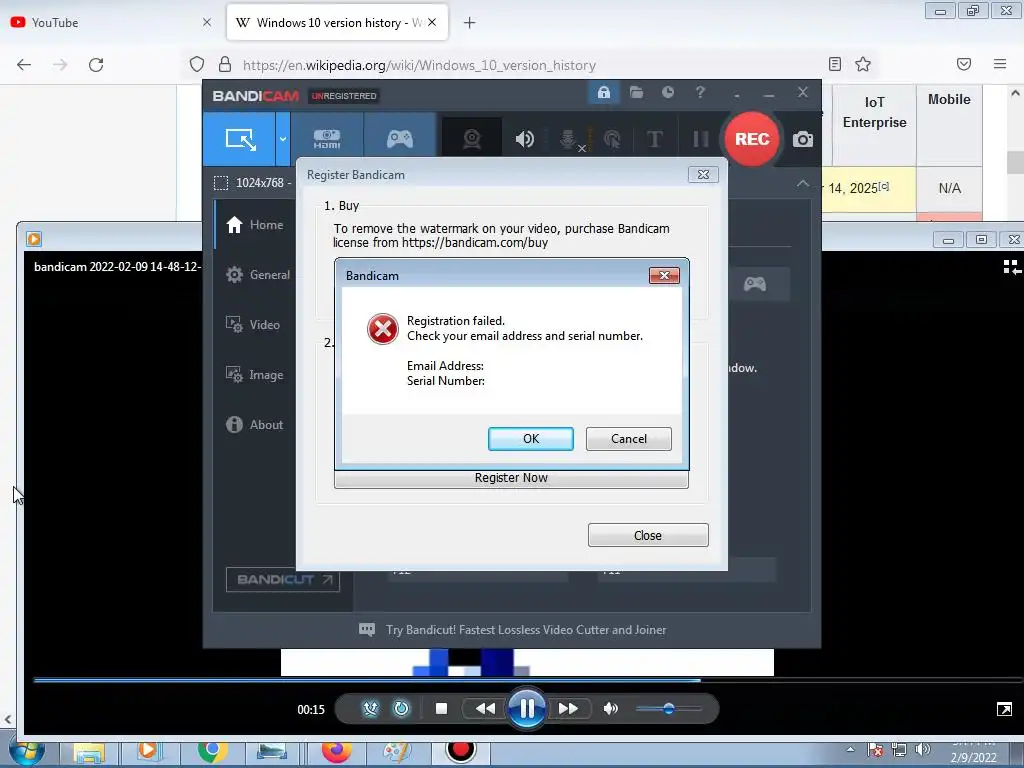
Task: Open Chrome from the taskbar
Action: 212,753
